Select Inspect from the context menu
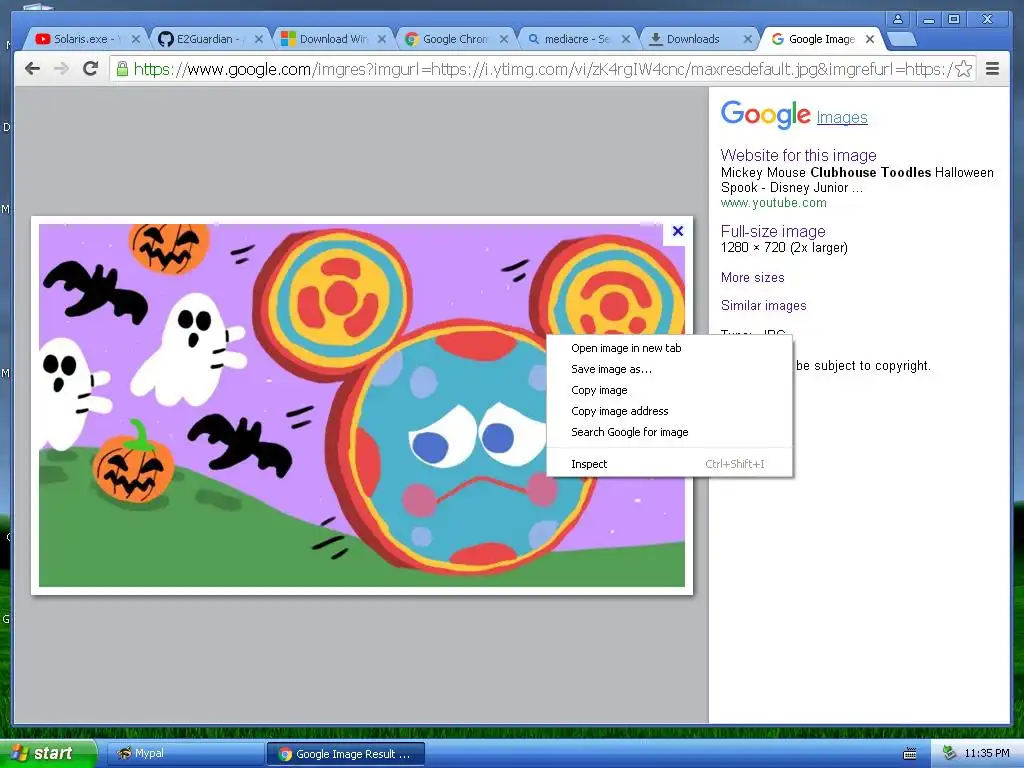Image resolution: width=1024 pixels, height=768 pixels. click(x=669, y=464)
